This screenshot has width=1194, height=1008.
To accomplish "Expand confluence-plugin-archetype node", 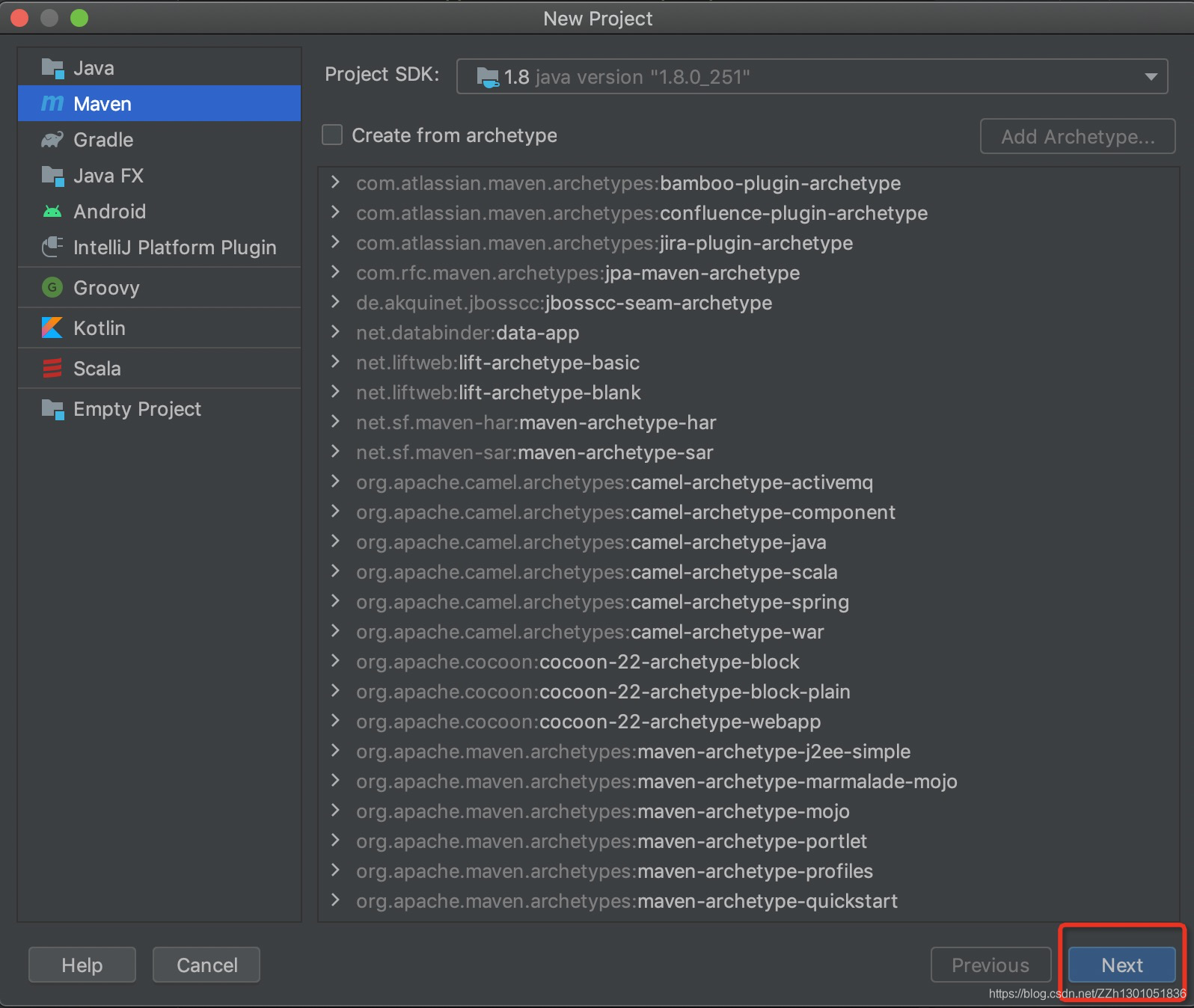I will tap(335, 212).
